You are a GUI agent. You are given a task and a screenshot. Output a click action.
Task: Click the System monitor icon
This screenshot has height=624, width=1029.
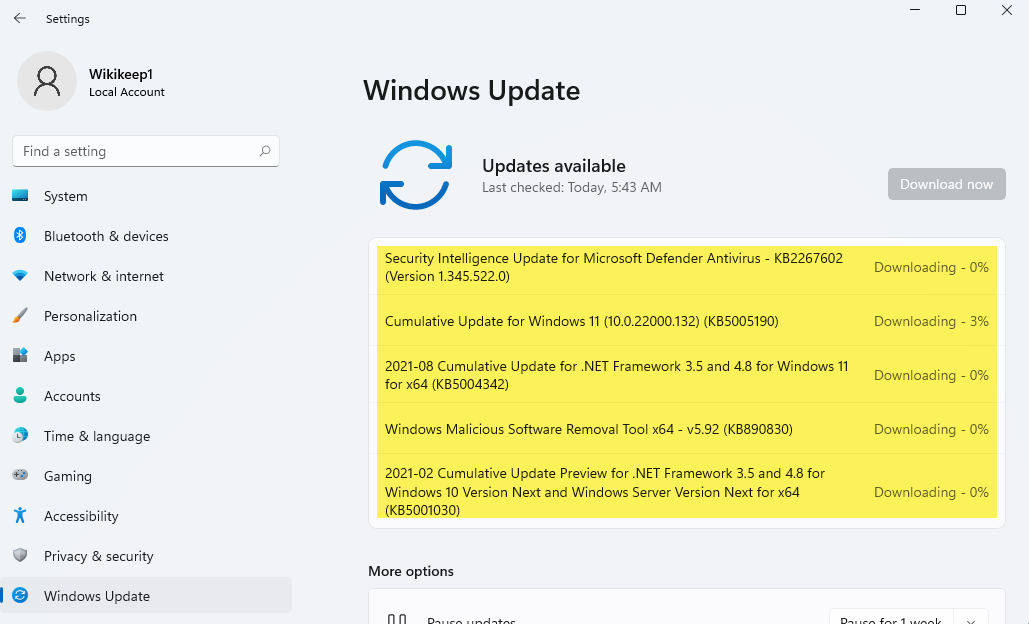click(x=20, y=196)
